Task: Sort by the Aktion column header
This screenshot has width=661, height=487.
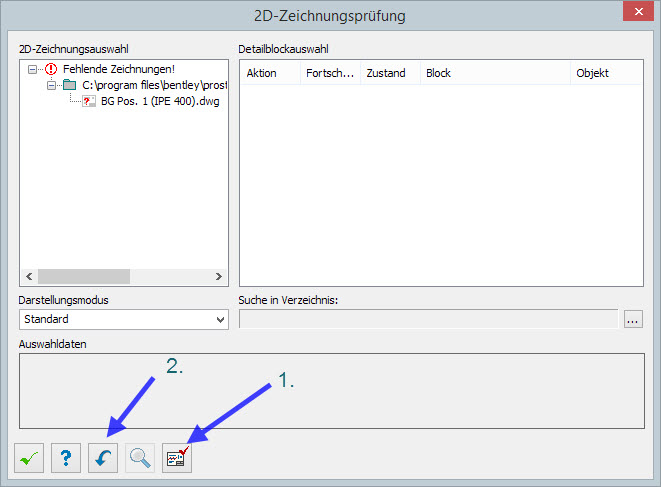Action: [270, 73]
